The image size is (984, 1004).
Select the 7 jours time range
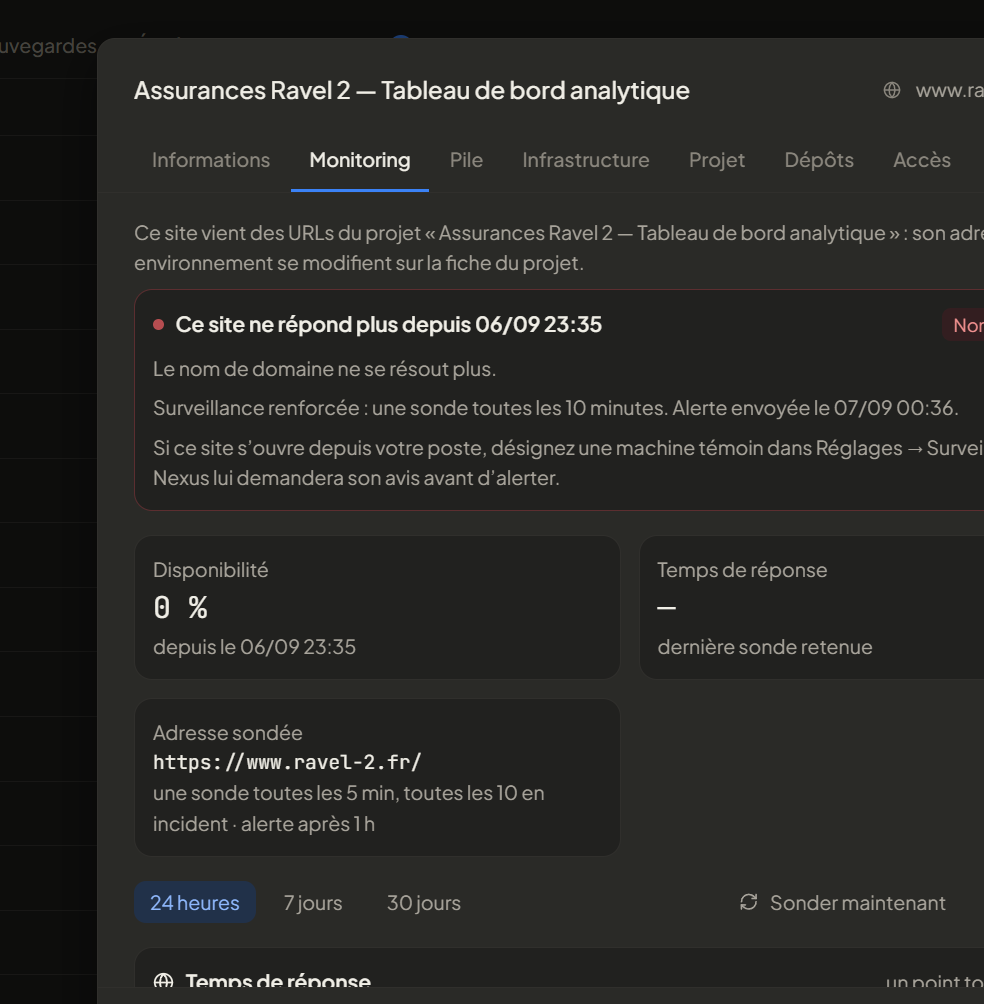[313, 902]
